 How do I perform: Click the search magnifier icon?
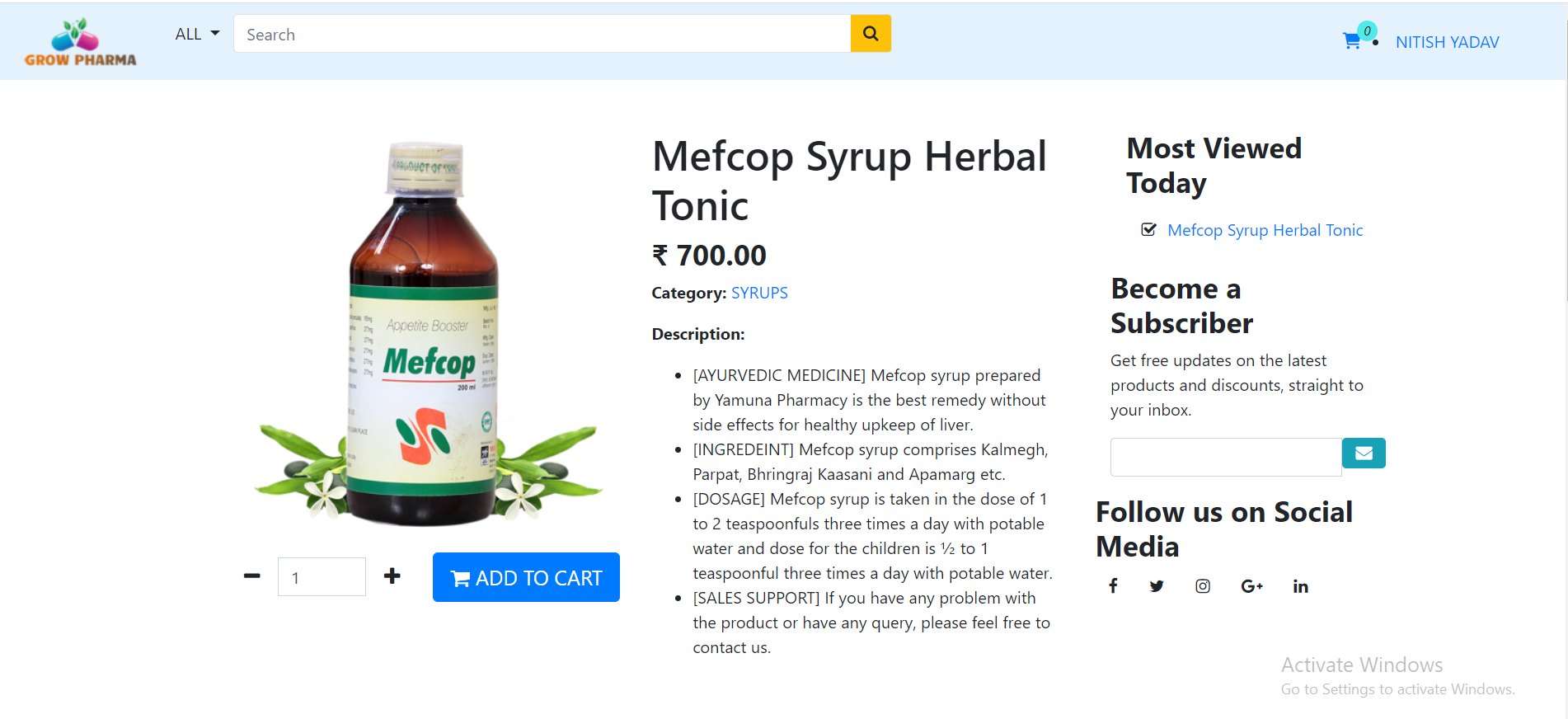pos(870,33)
